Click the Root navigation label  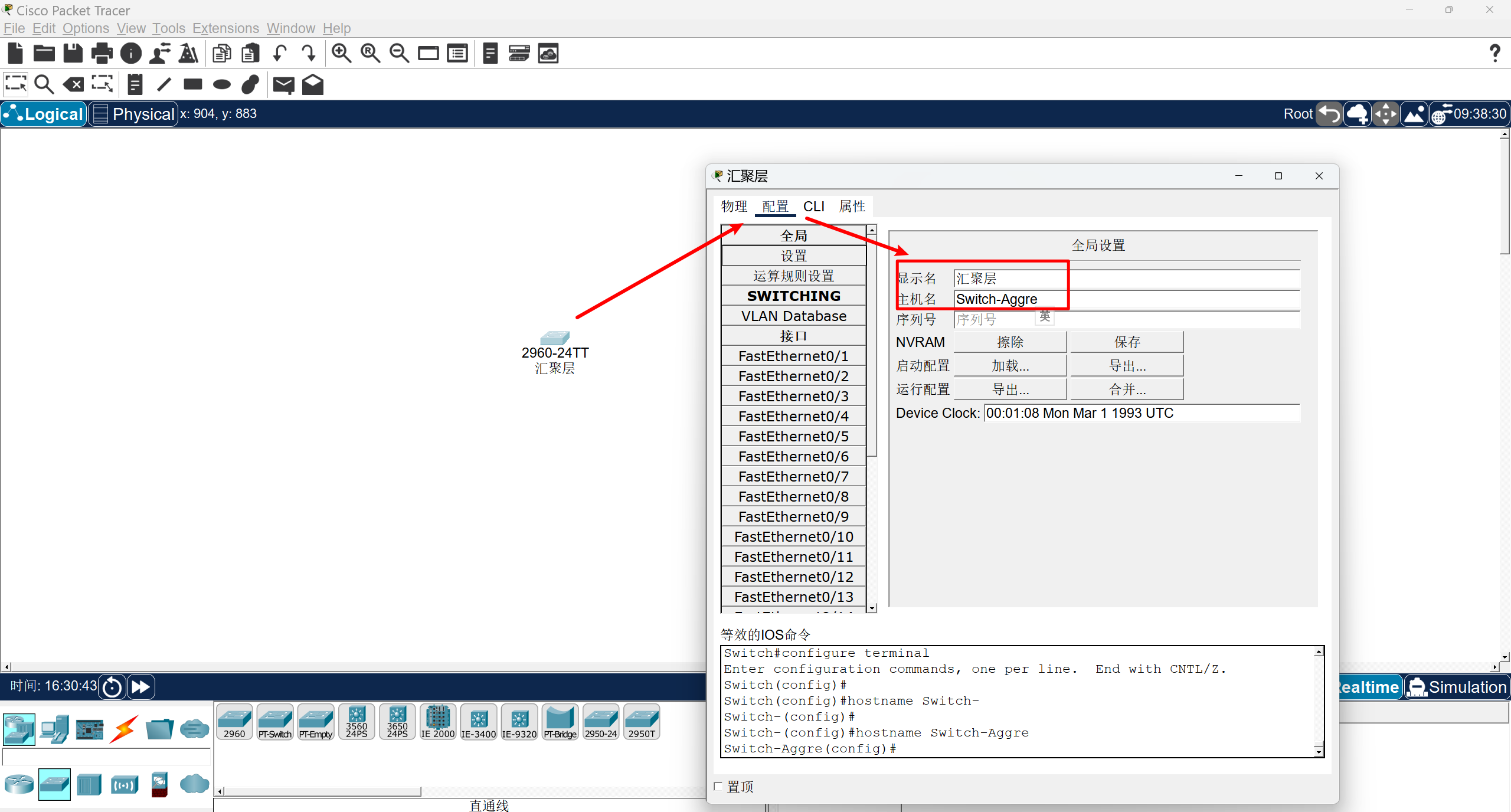click(x=1298, y=114)
